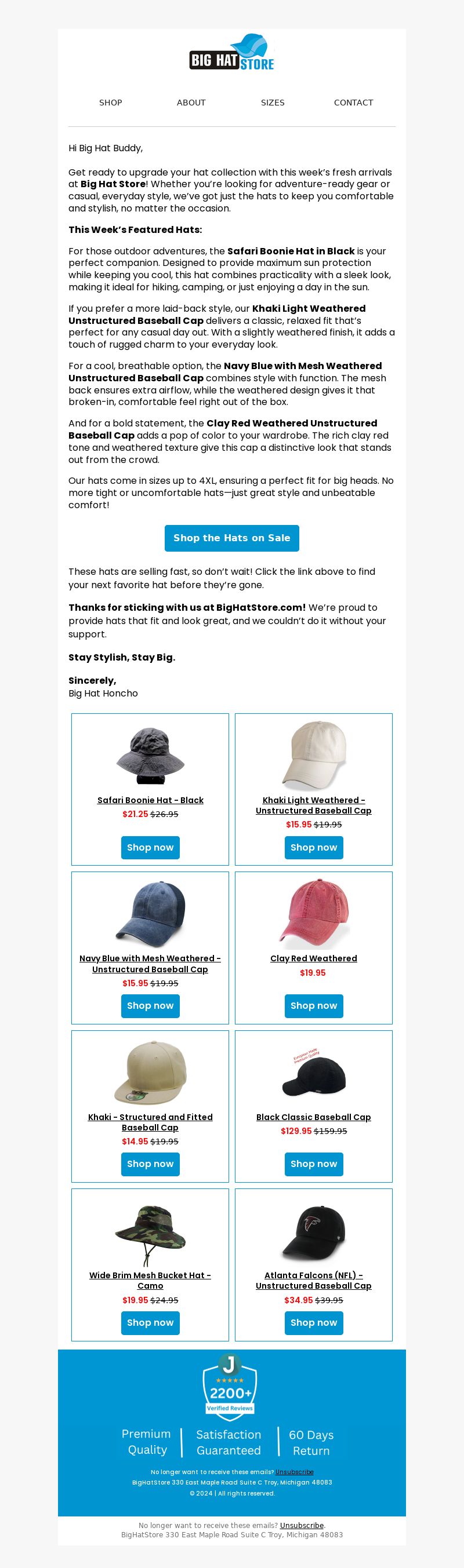Open the Atlanta Falcons cap image
The width and height of the screenshot is (464, 1568).
coord(314,1231)
